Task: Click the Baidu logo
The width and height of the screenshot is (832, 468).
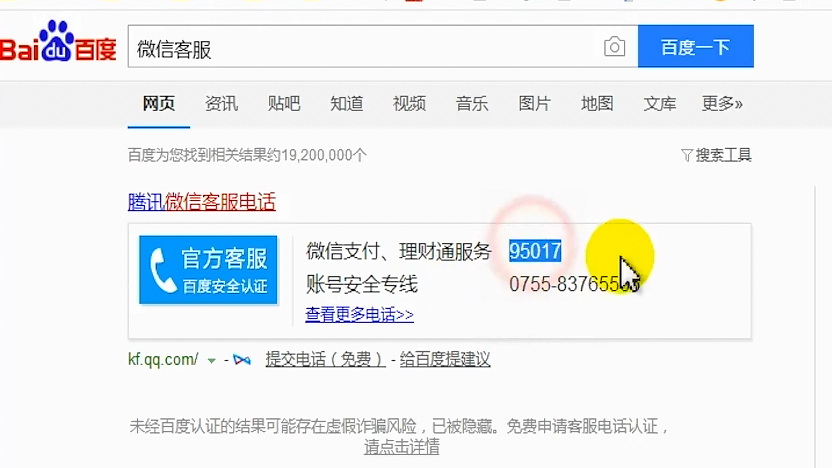Action: pyautogui.click(x=58, y=42)
